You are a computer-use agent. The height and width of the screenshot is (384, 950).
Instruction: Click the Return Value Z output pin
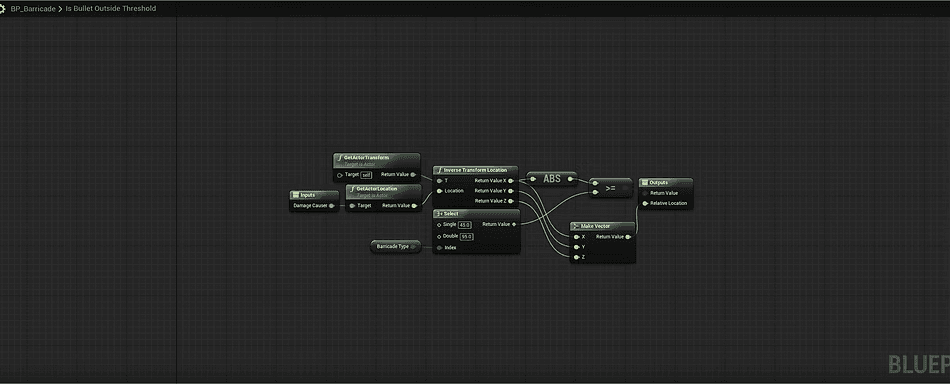click(x=511, y=200)
